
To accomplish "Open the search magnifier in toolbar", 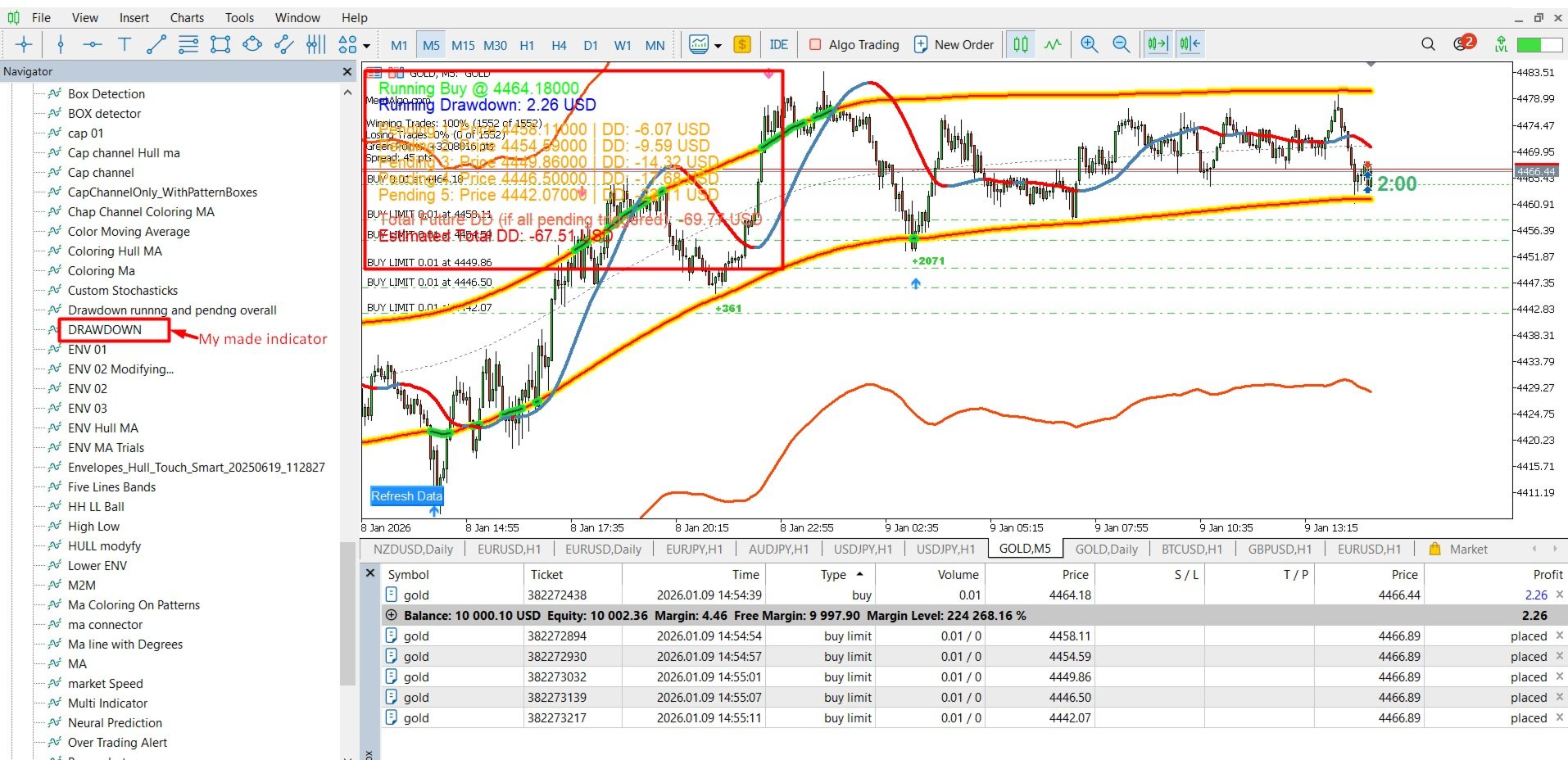I will coord(1428,44).
